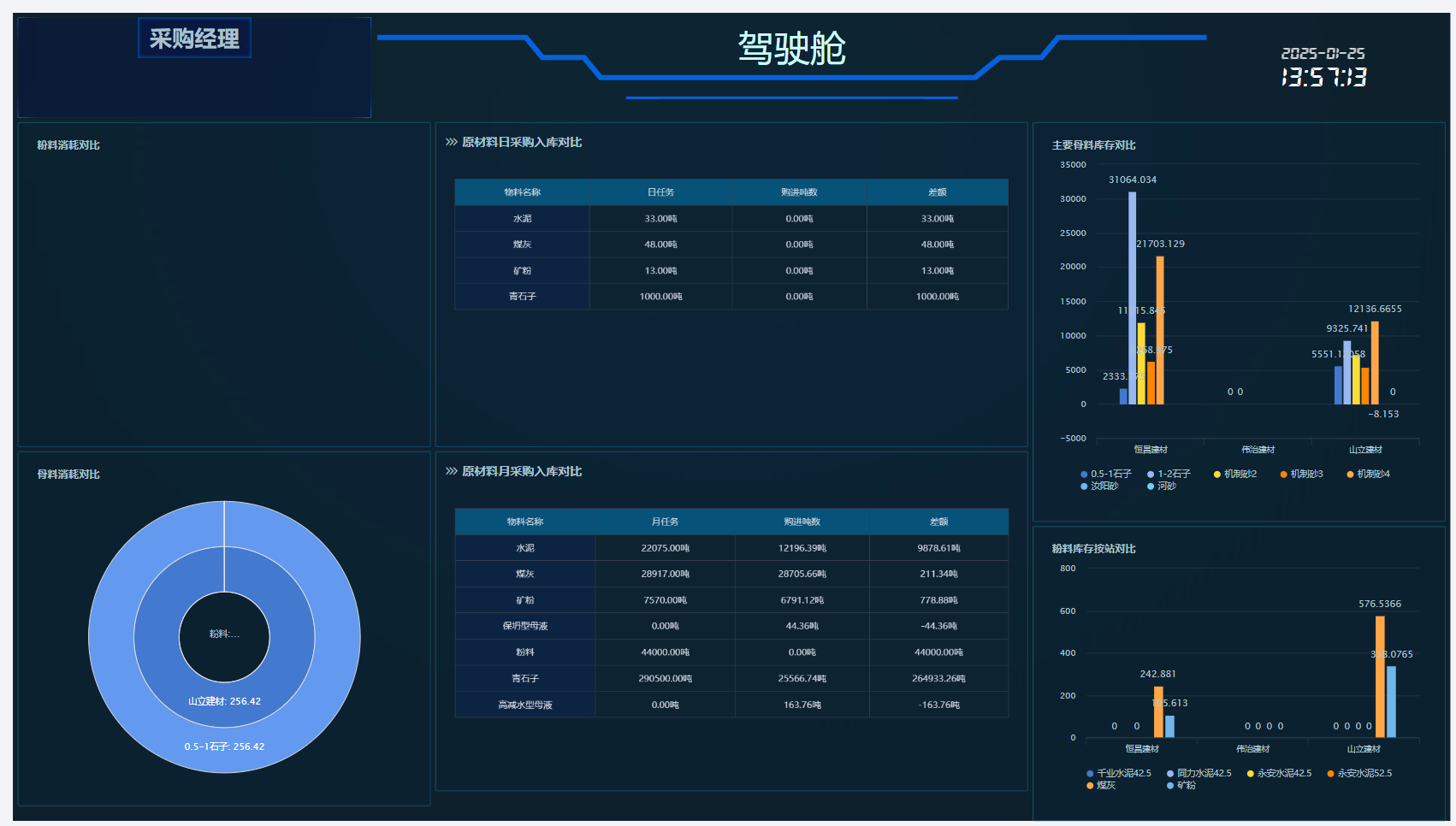Click the 汝阳砂 legend marker icon
Image resolution: width=1456 pixels, height=826 pixels.
point(1084,486)
